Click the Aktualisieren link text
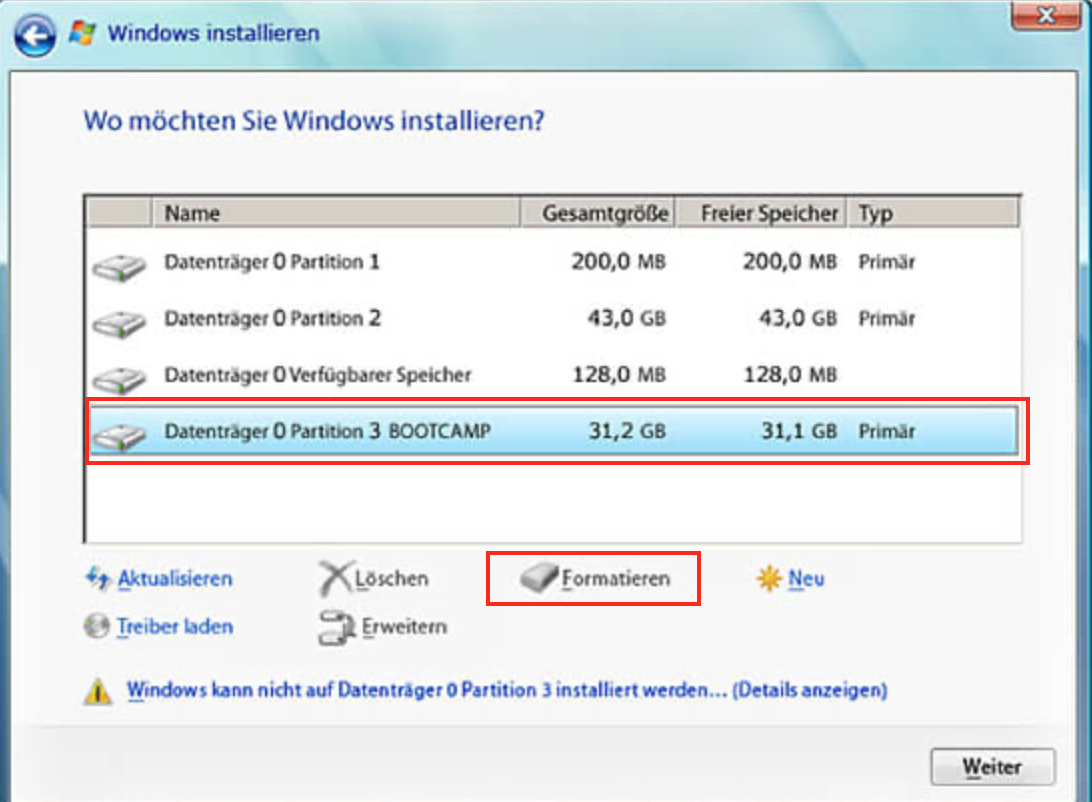The width and height of the screenshot is (1092, 802). pyautogui.click(x=175, y=579)
